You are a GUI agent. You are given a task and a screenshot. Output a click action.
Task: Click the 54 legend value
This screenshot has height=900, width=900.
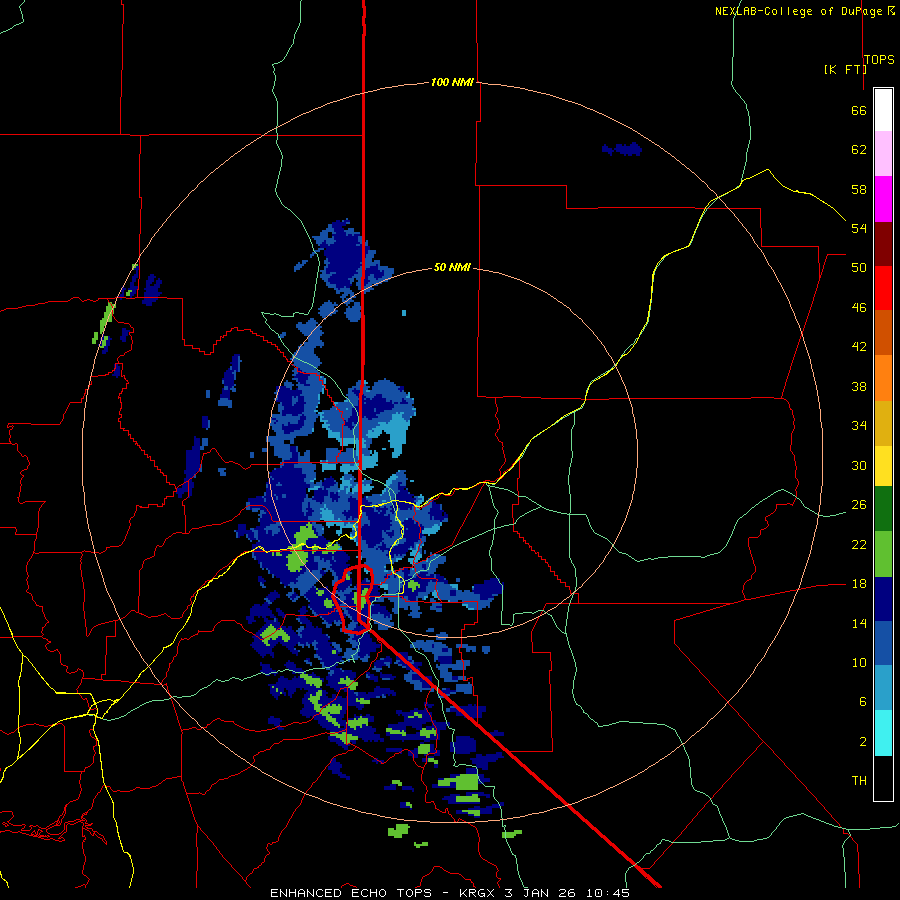tap(859, 228)
